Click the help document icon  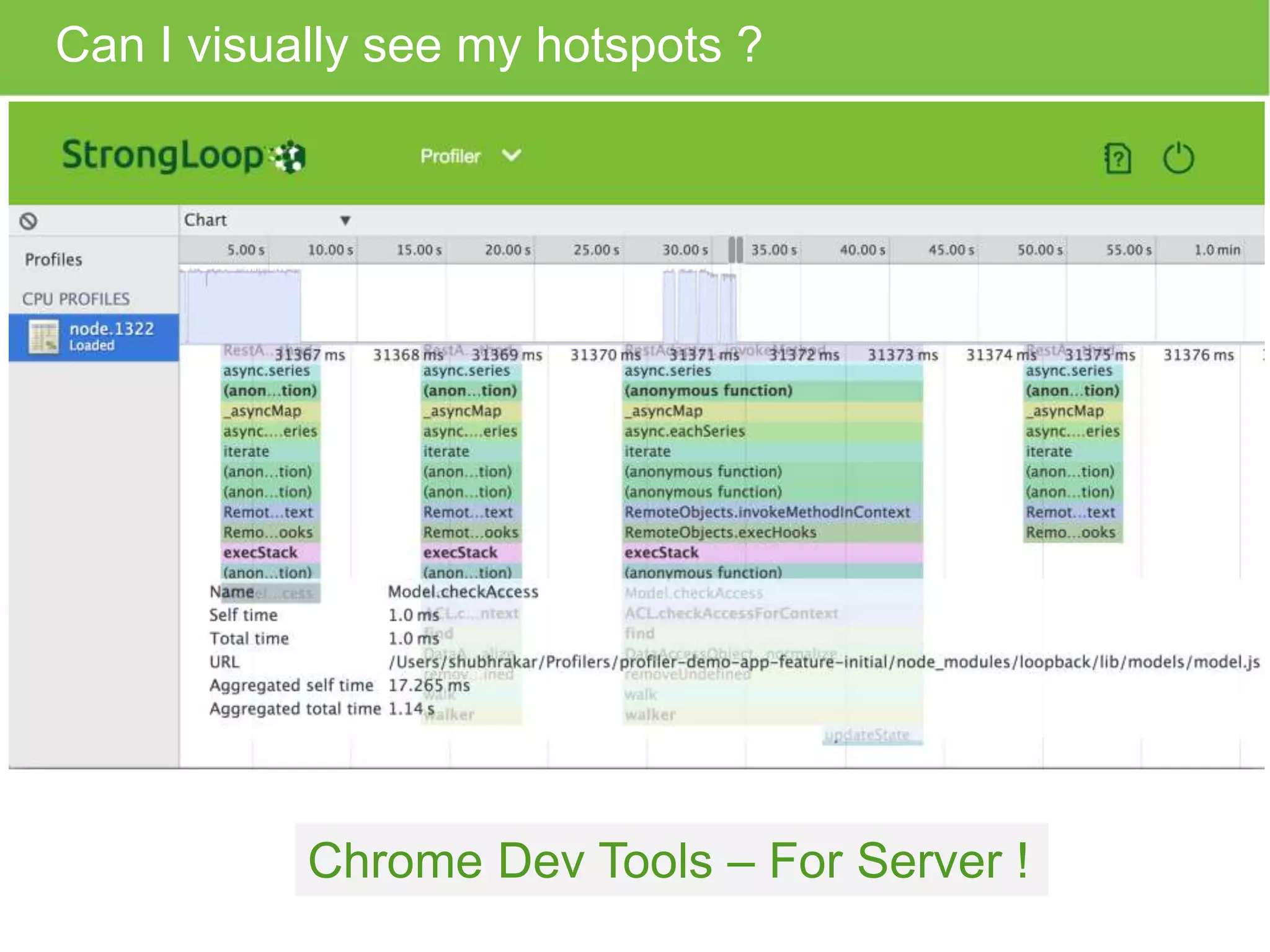tap(1117, 159)
